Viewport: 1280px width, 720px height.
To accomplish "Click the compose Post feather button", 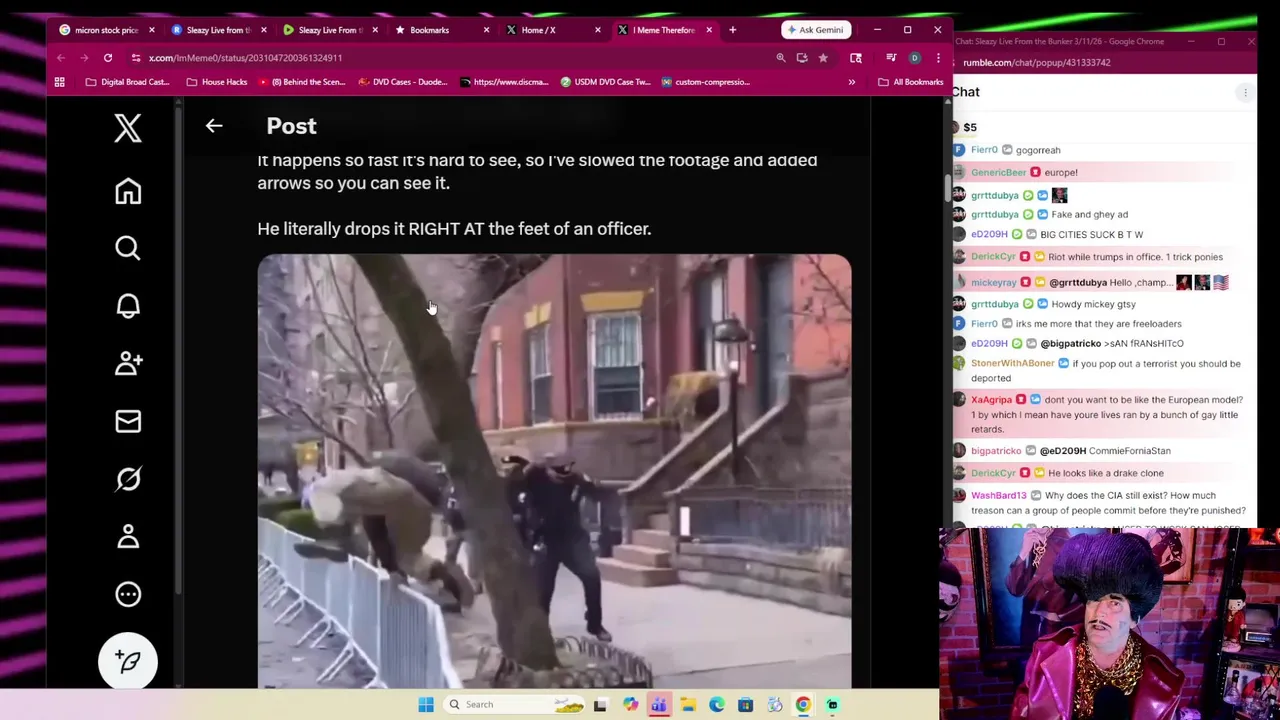I will (128, 661).
